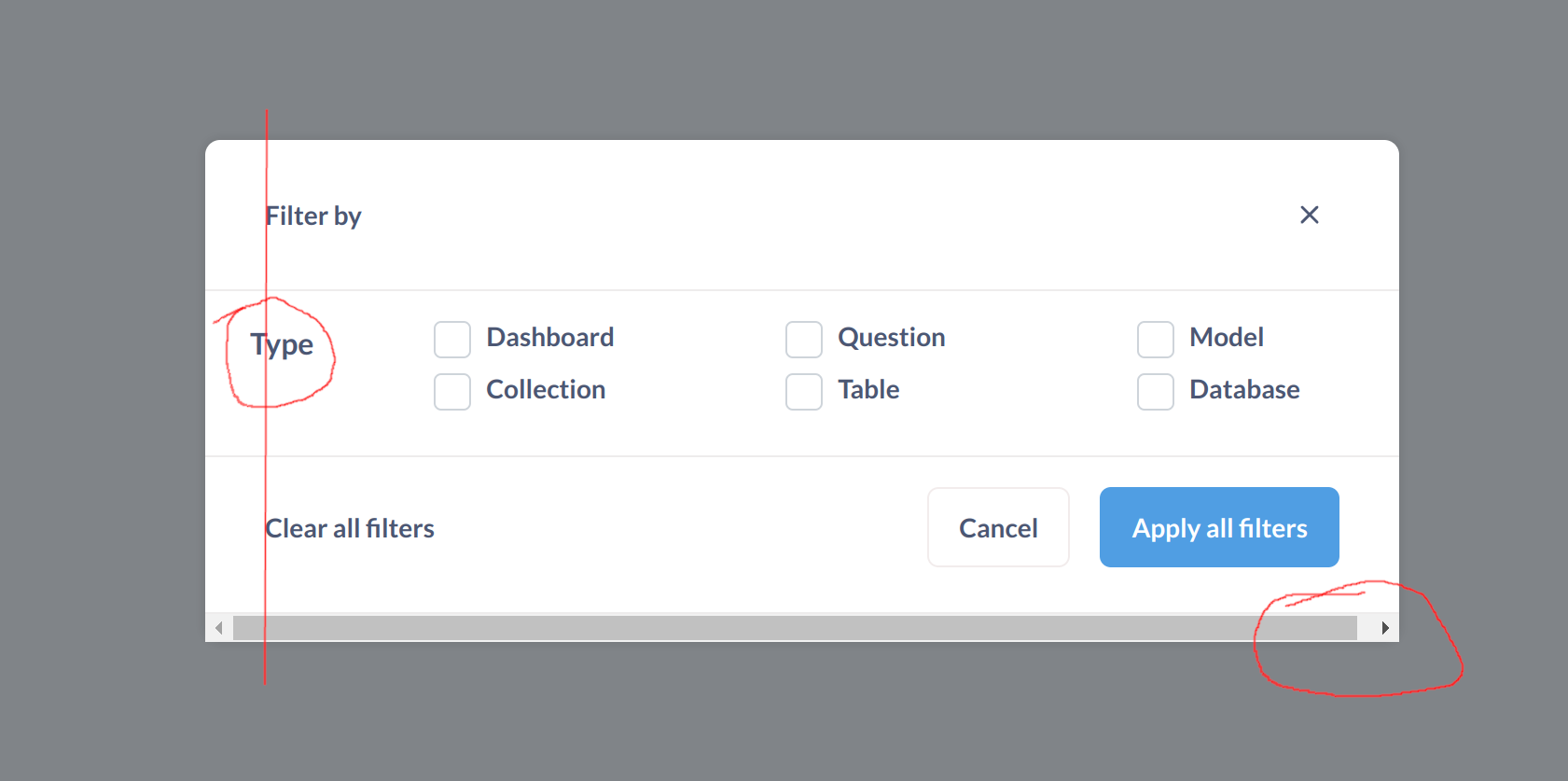This screenshot has height=781, width=1568.
Task: Toggle the Table checkbox on
Action: point(803,391)
